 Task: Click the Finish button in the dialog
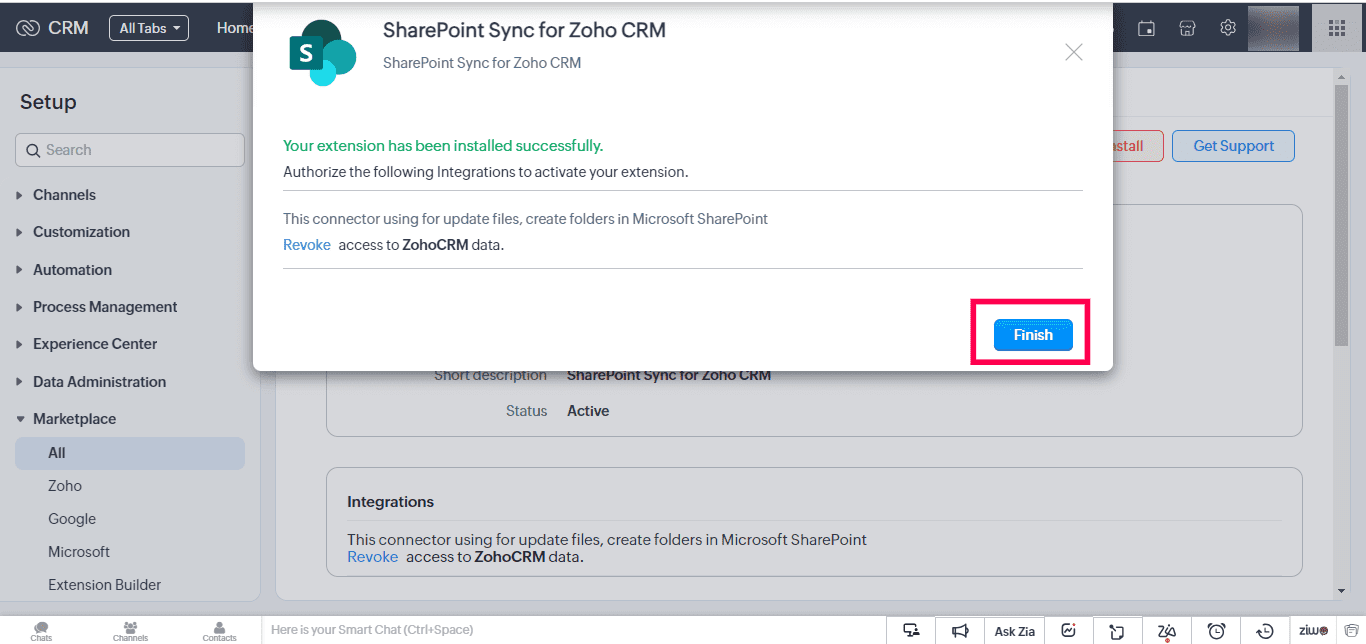(x=1033, y=335)
